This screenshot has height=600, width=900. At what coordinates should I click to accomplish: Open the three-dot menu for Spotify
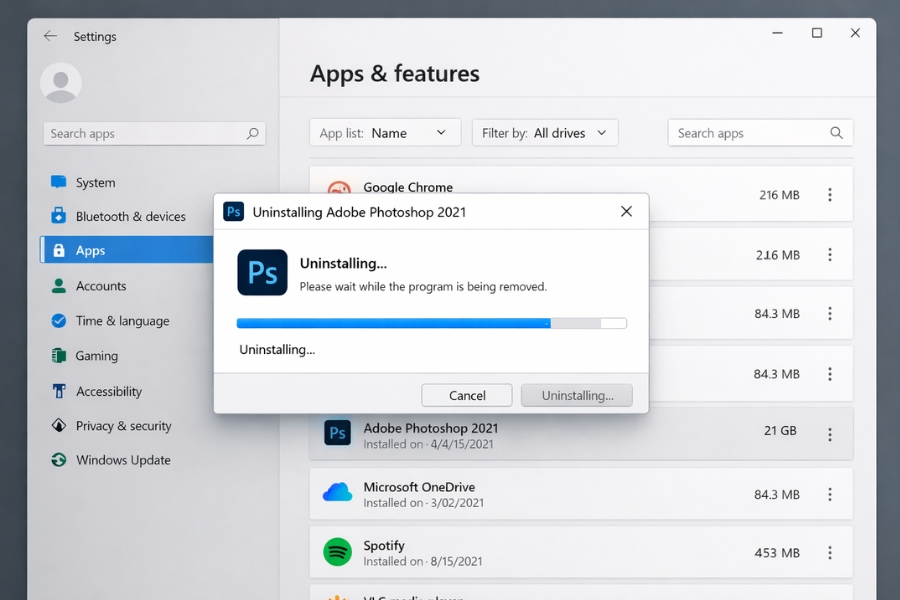(829, 552)
